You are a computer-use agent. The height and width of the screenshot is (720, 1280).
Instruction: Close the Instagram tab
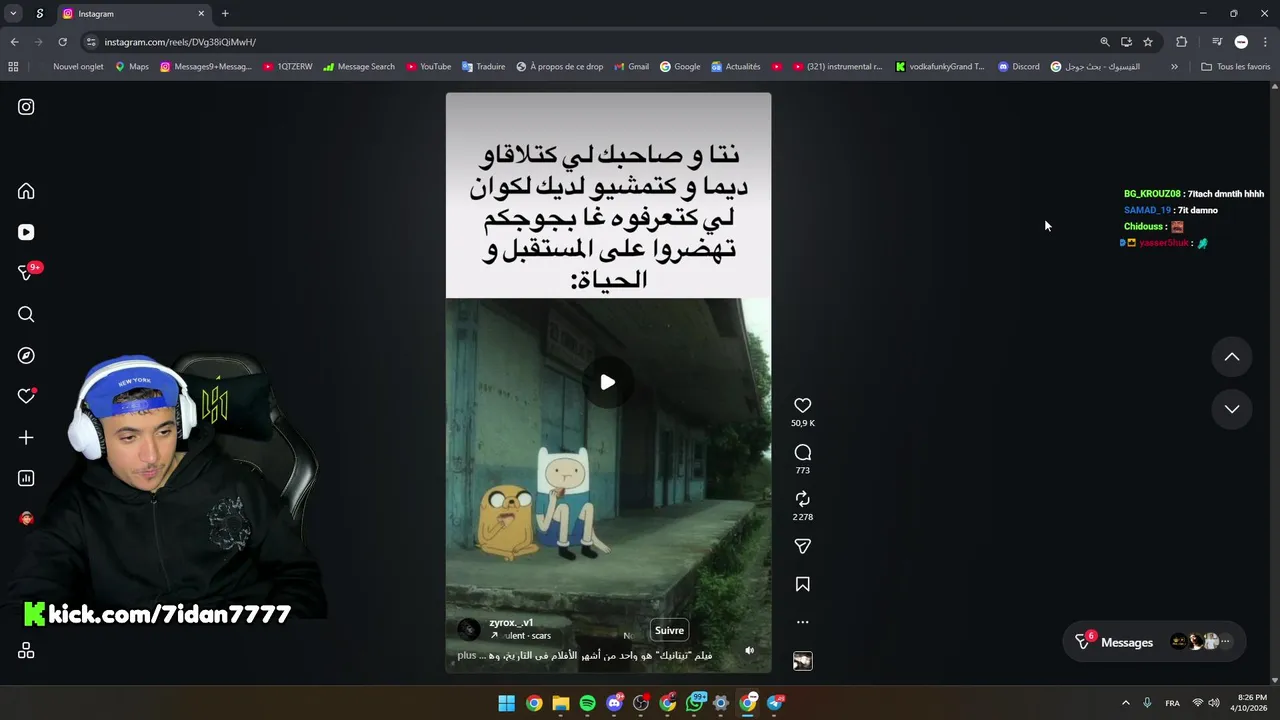pyautogui.click(x=201, y=14)
